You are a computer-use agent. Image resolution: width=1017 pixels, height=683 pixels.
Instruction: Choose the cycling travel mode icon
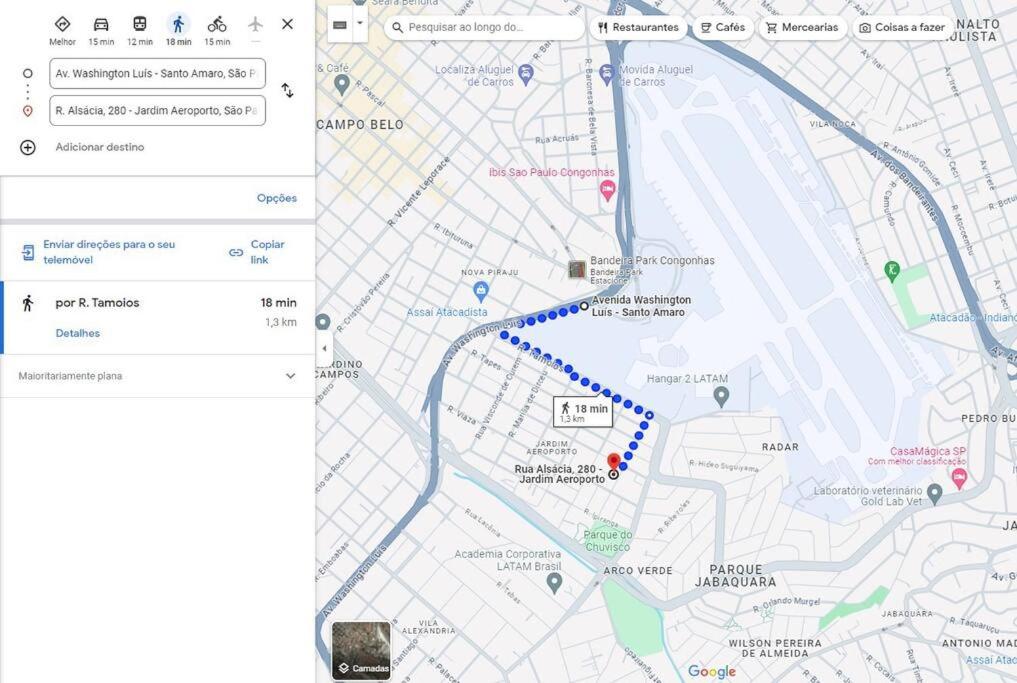[217, 25]
